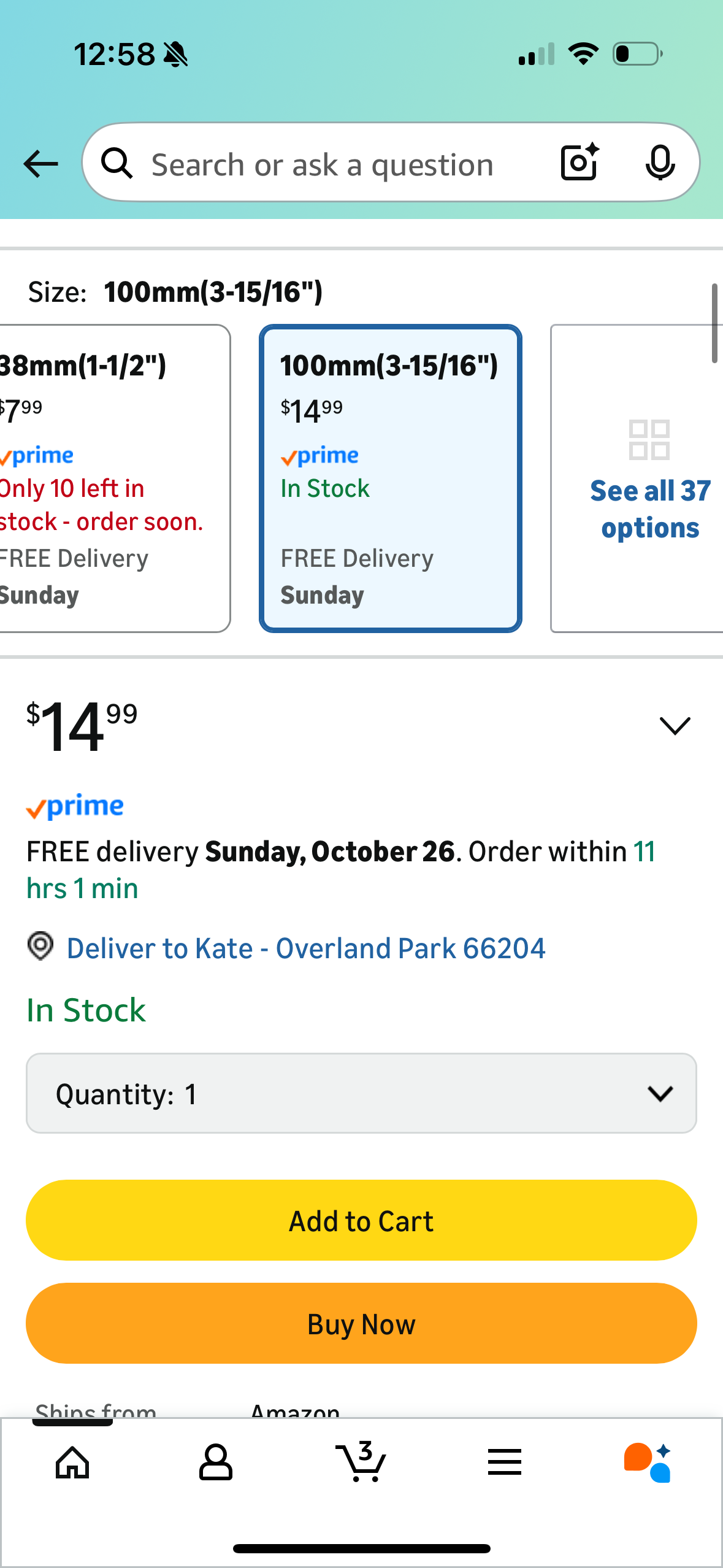
Task: Open the shopping cart with 3 items
Action: click(x=361, y=1462)
